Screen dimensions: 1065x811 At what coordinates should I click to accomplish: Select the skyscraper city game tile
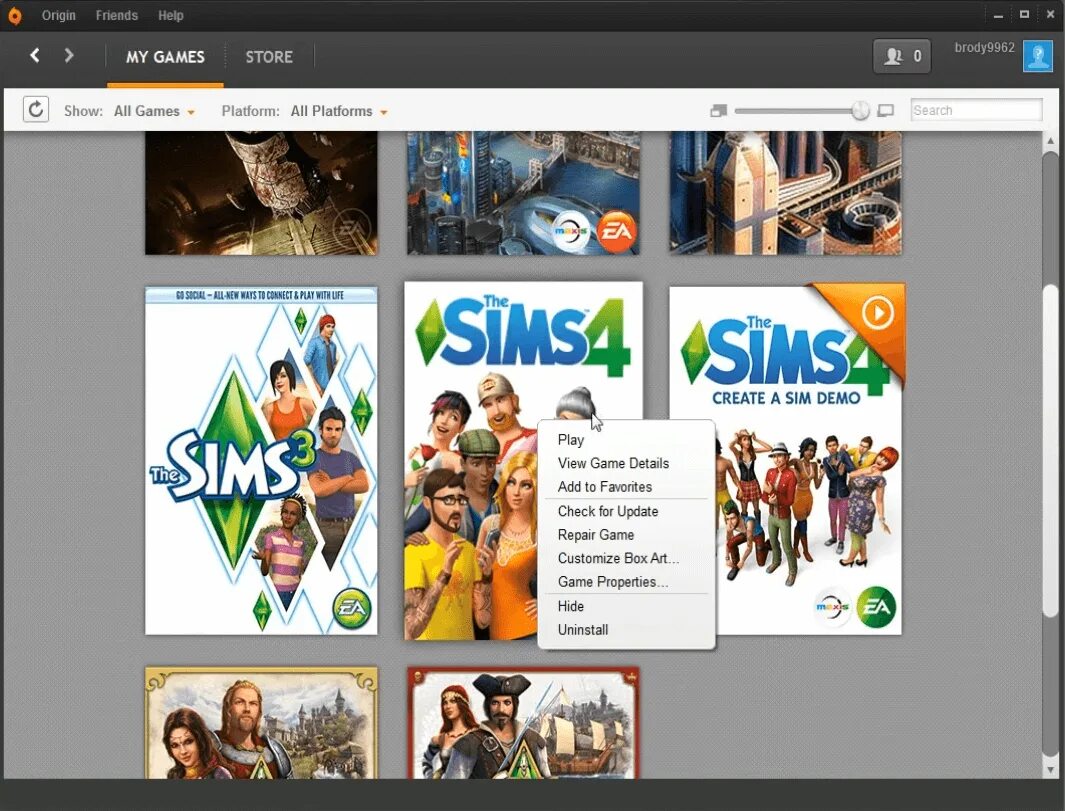tap(785, 194)
